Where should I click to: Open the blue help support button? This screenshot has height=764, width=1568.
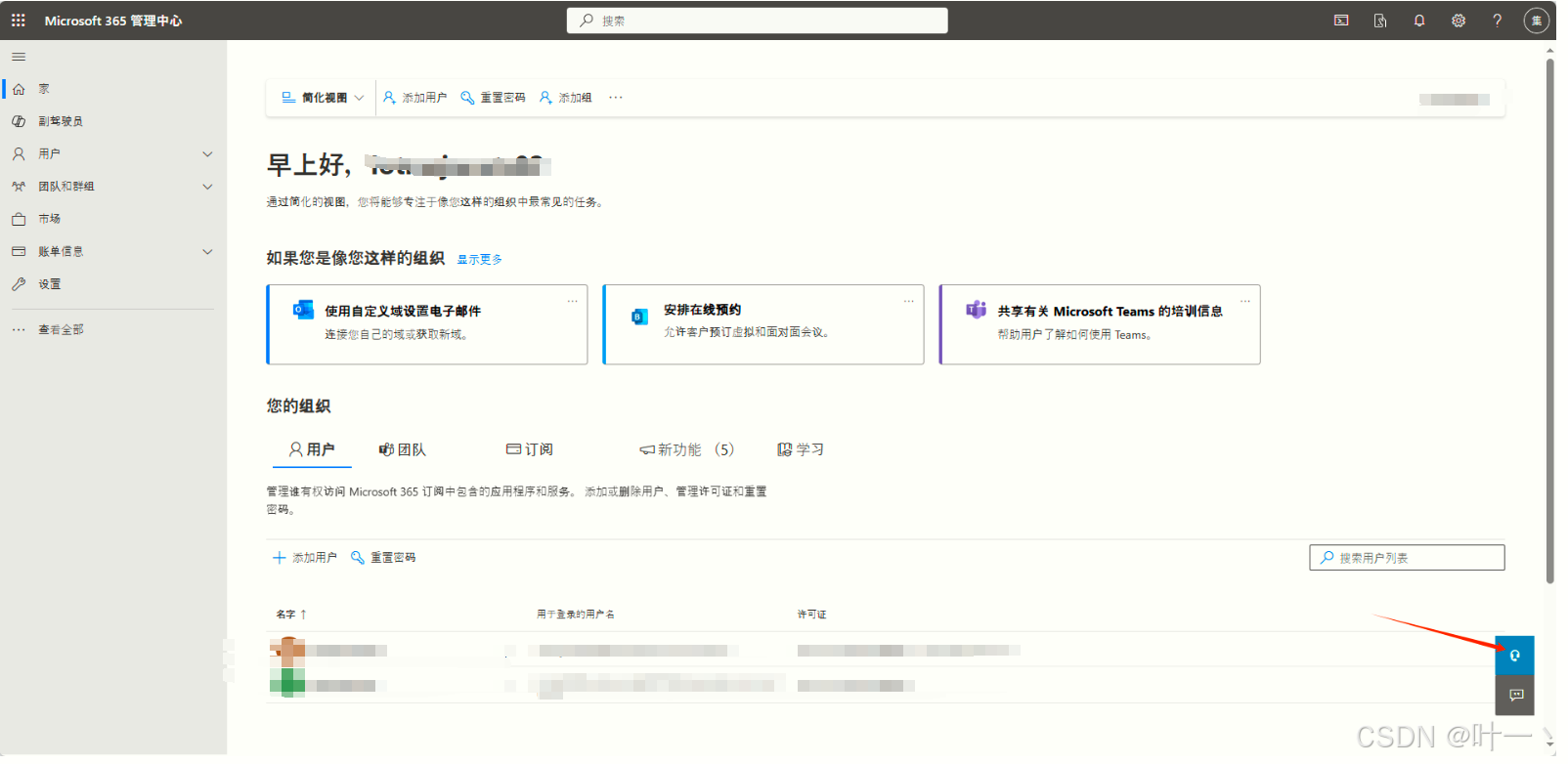click(x=1514, y=656)
